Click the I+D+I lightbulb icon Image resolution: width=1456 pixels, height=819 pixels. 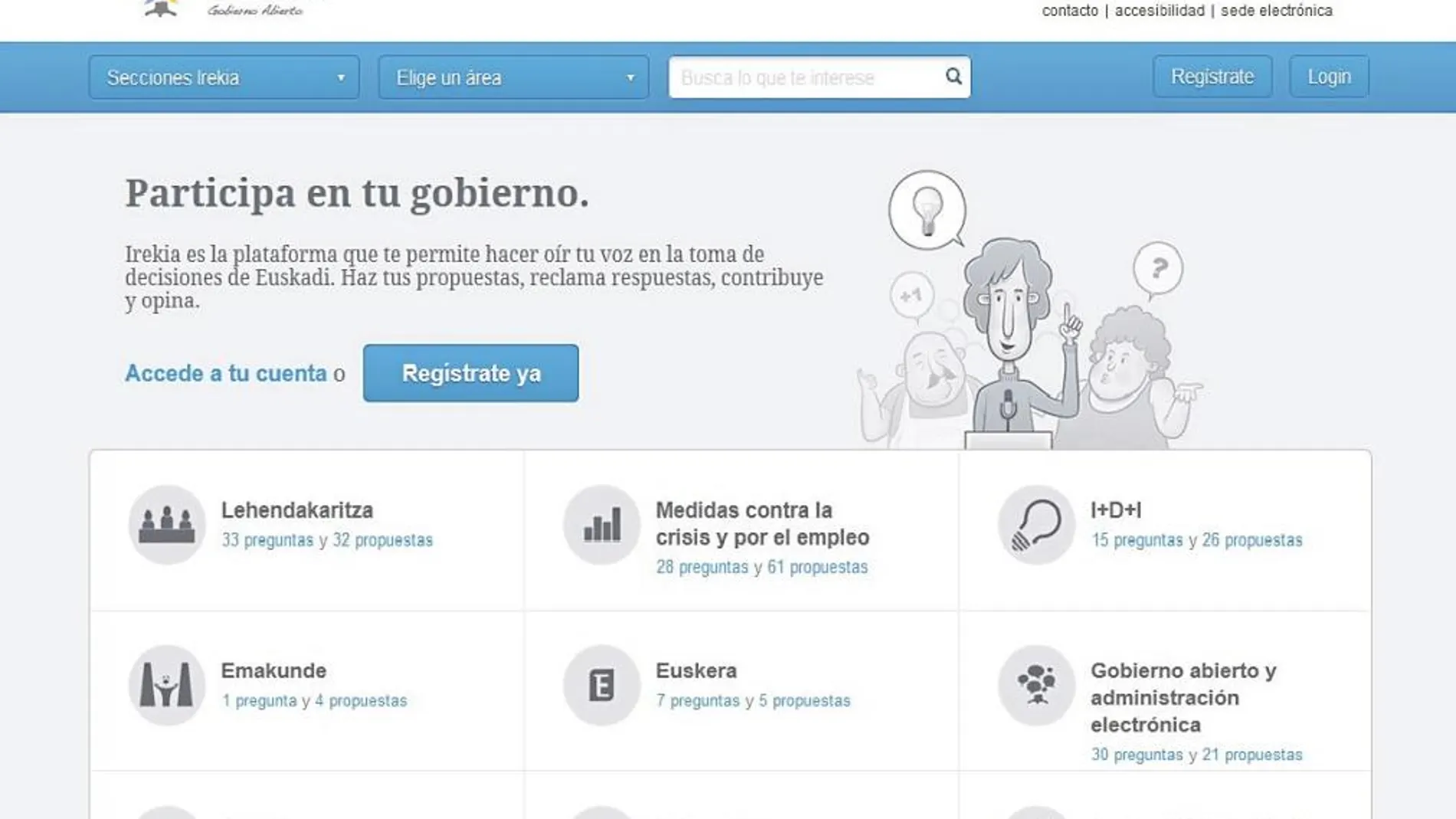point(1036,525)
